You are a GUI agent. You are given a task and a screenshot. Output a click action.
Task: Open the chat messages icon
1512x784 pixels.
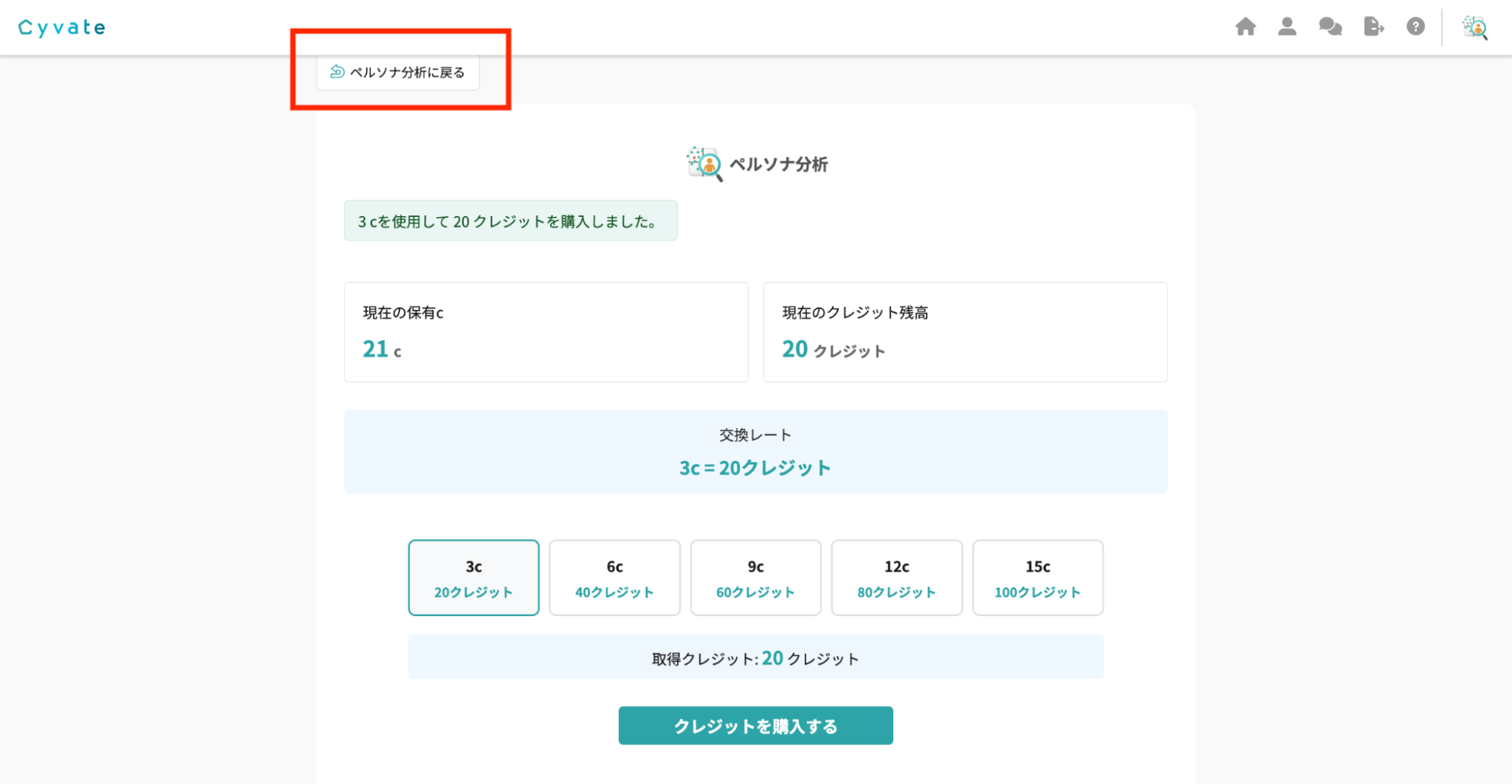coord(1330,27)
